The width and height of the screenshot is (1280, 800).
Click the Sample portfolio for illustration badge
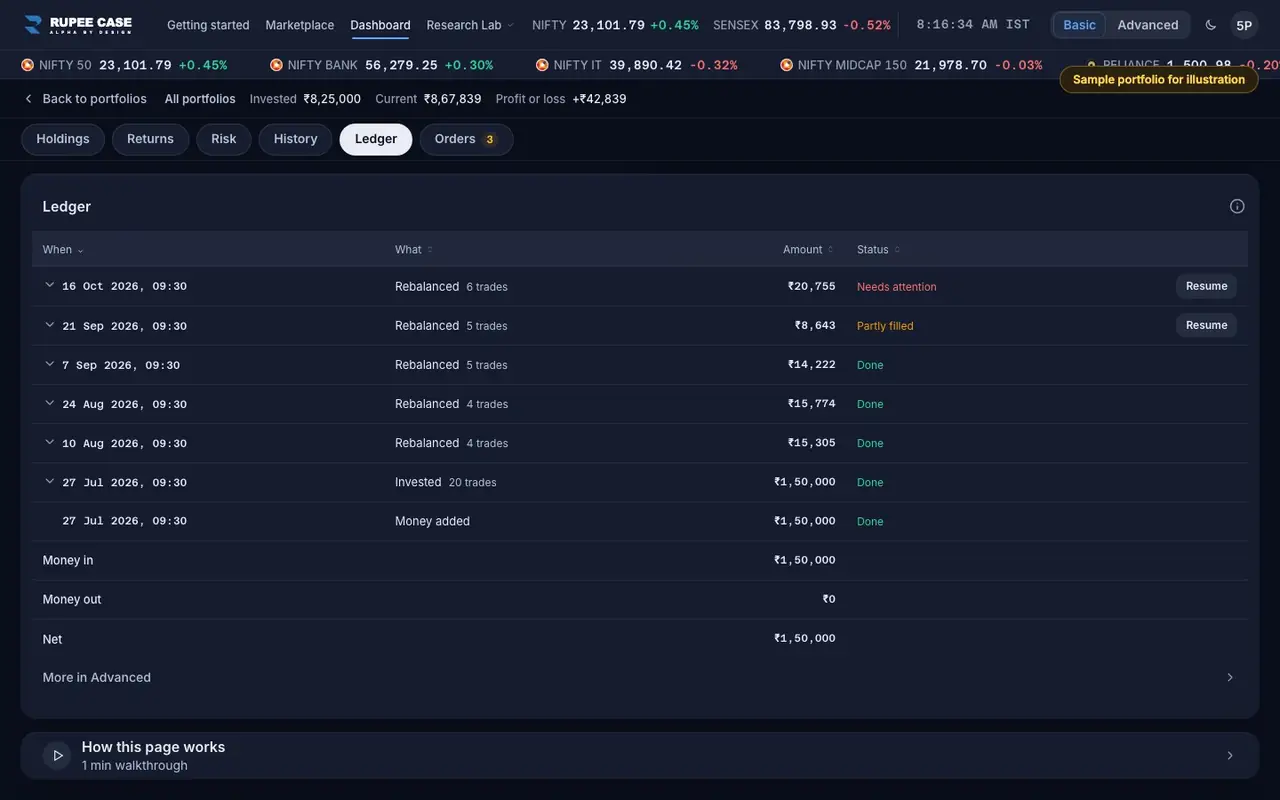pos(1159,80)
